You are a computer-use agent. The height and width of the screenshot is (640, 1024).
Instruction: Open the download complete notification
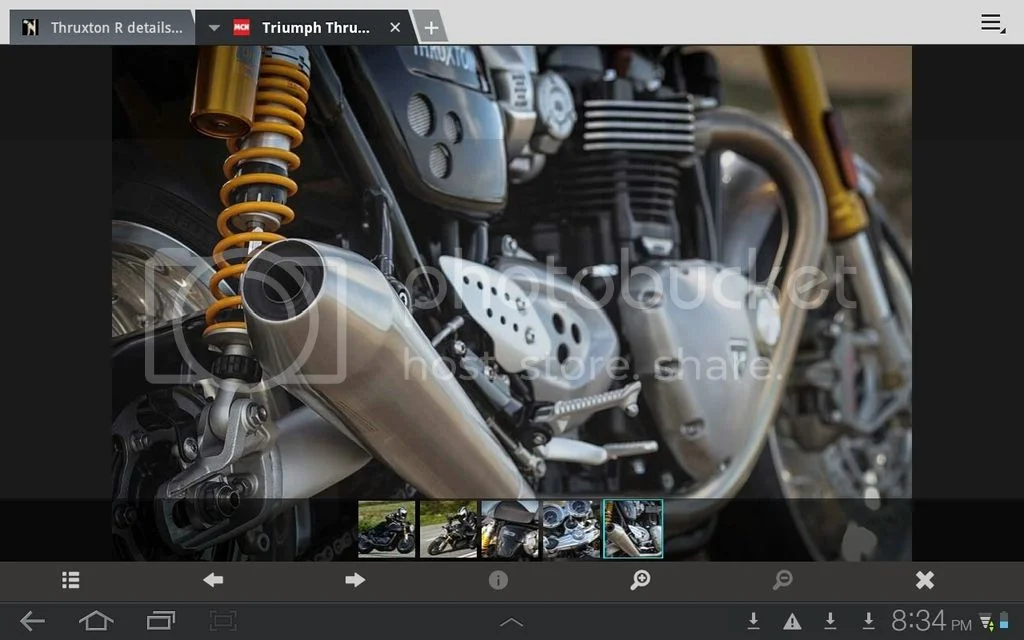(754, 620)
